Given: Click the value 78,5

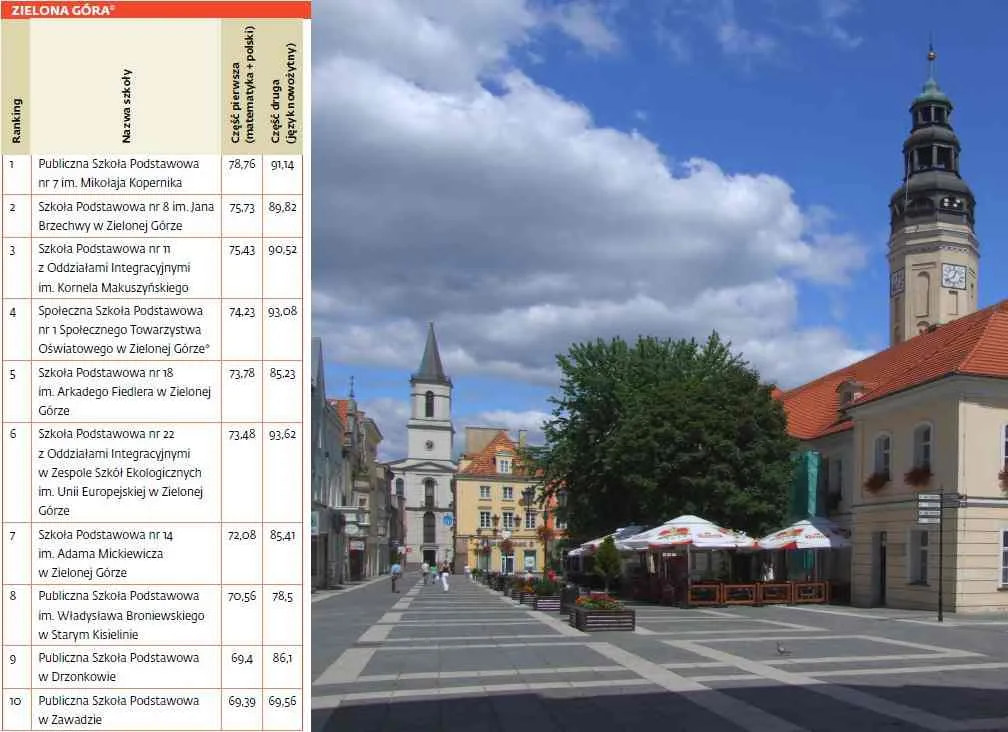Looking at the screenshot, I should [282, 597].
